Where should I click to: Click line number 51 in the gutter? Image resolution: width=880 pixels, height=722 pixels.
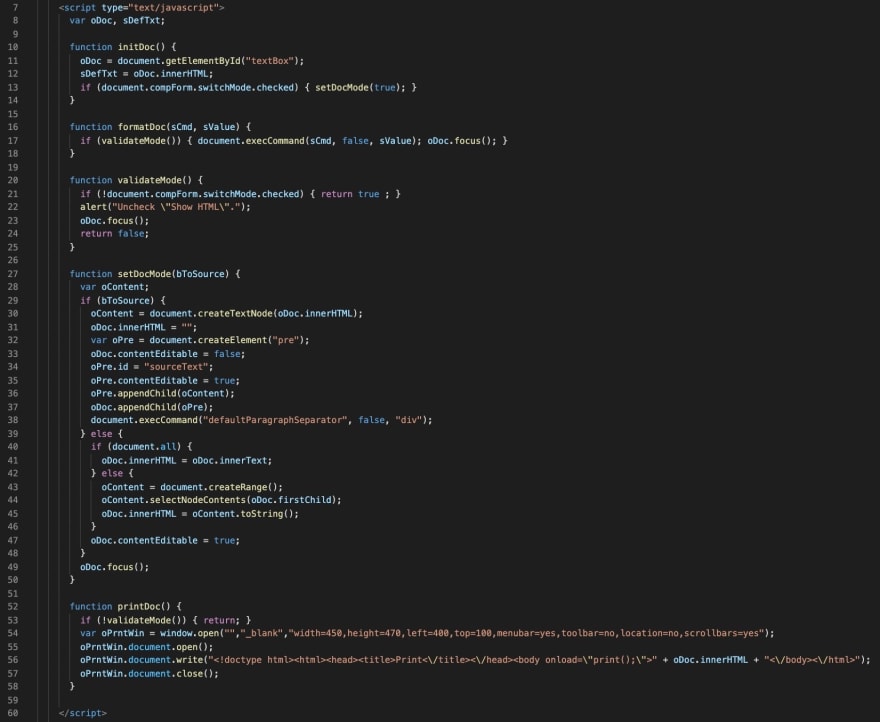(12, 594)
